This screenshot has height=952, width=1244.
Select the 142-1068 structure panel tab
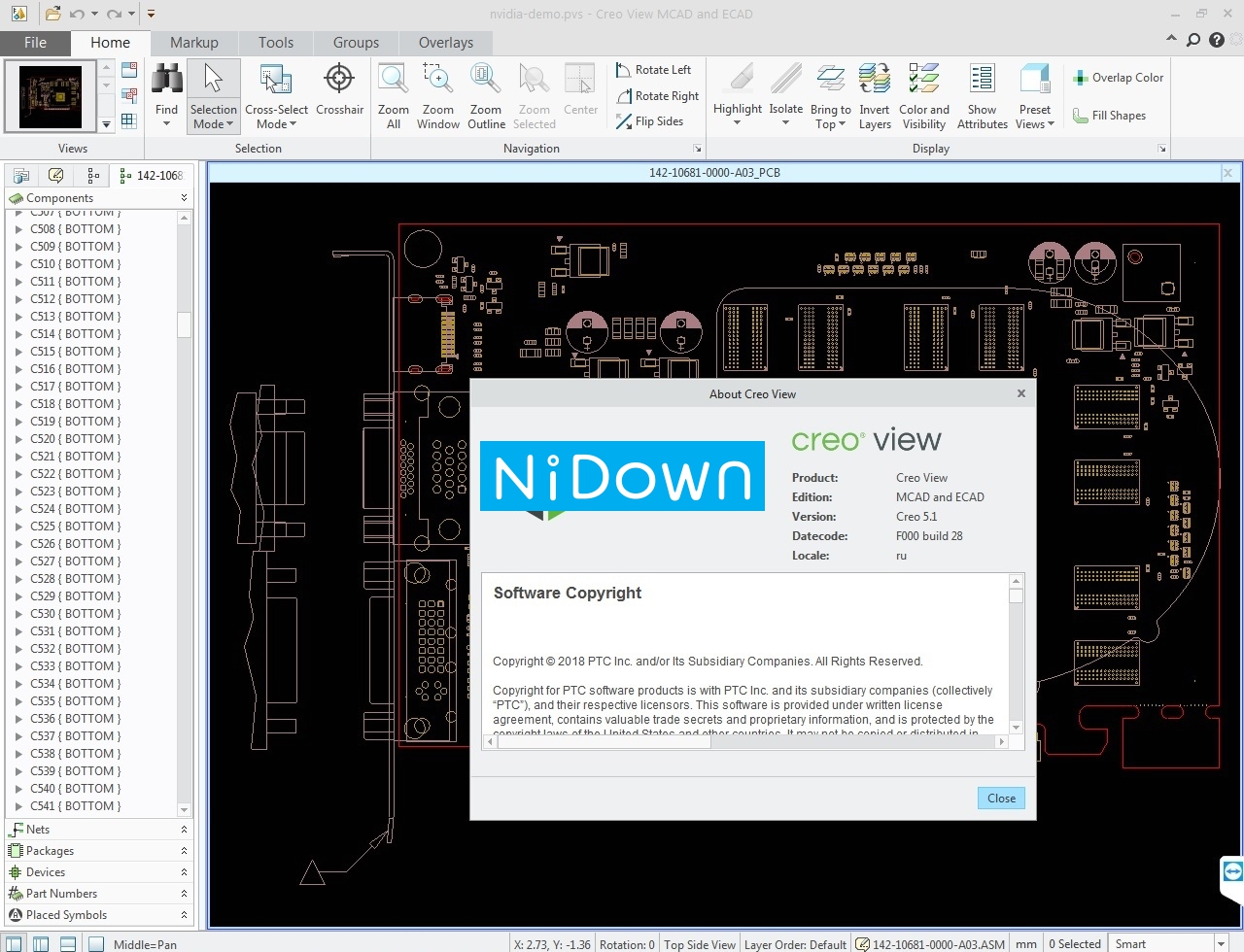click(x=151, y=176)
